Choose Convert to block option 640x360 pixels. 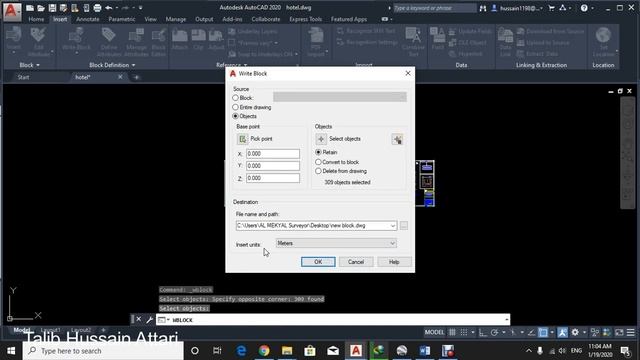(318, 162)
